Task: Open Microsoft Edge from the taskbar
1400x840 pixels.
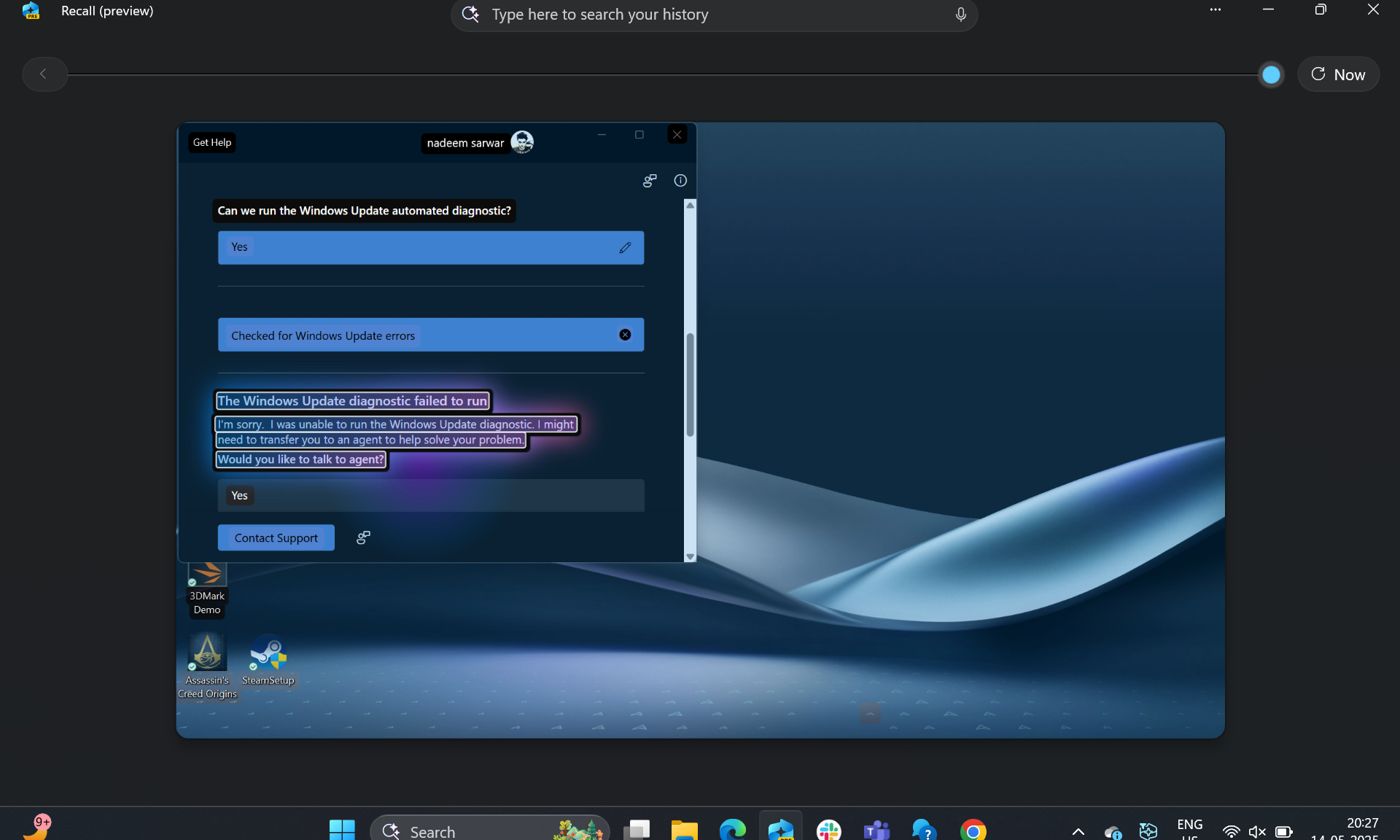Action: [733, 830]
